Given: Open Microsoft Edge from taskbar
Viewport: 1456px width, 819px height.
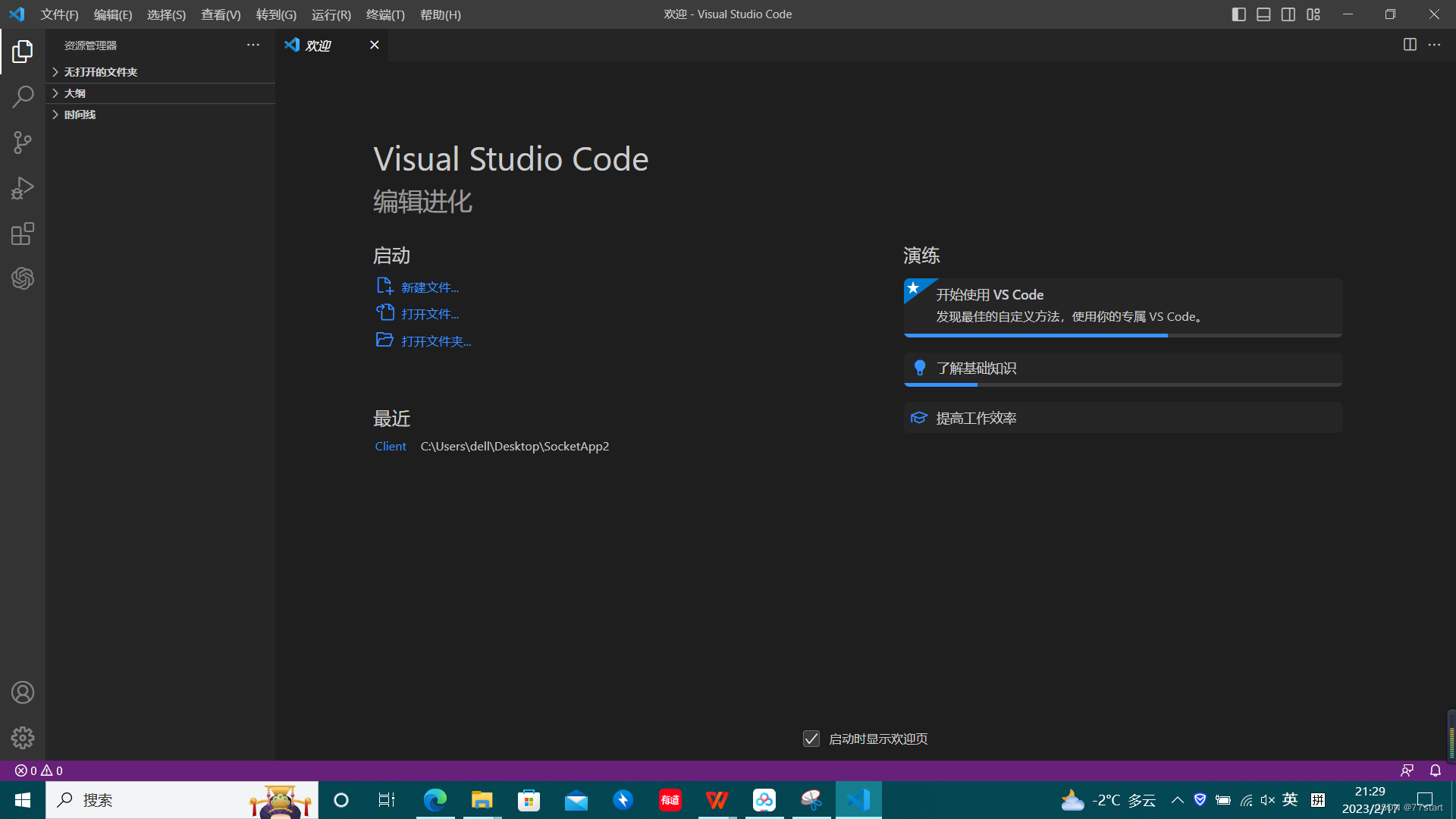Looking at the screenshot, I should pyautogui.click(x=435, y=800).
